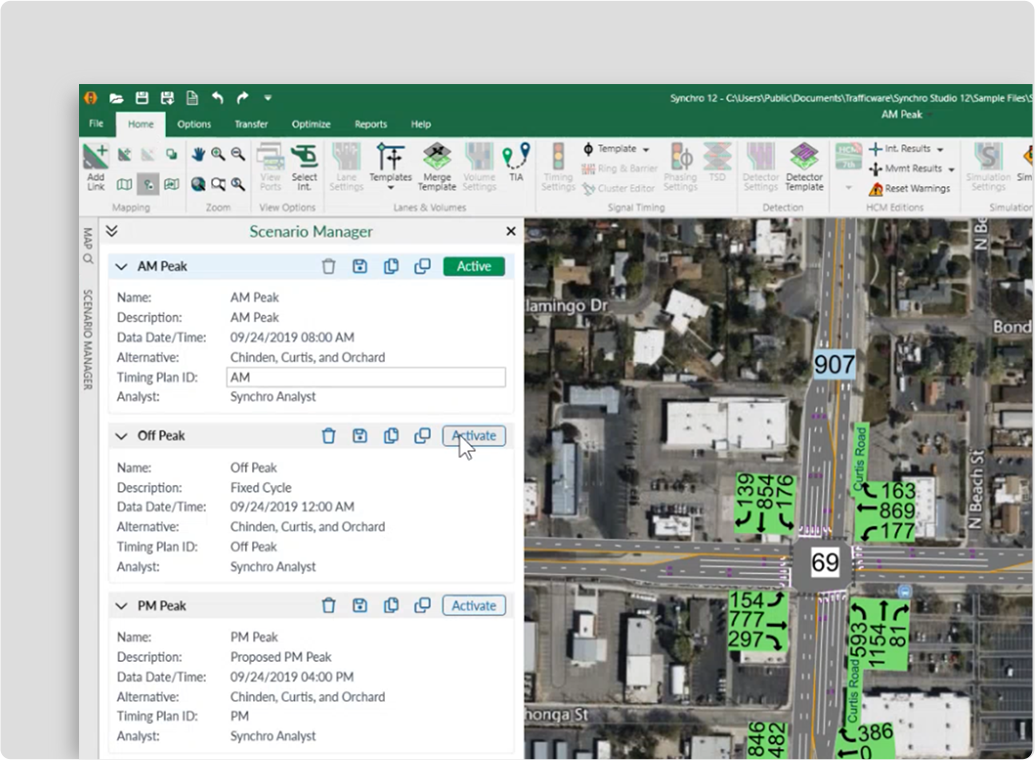Click the zoom in magnifier
The image size is (1035, 760).
218,154
